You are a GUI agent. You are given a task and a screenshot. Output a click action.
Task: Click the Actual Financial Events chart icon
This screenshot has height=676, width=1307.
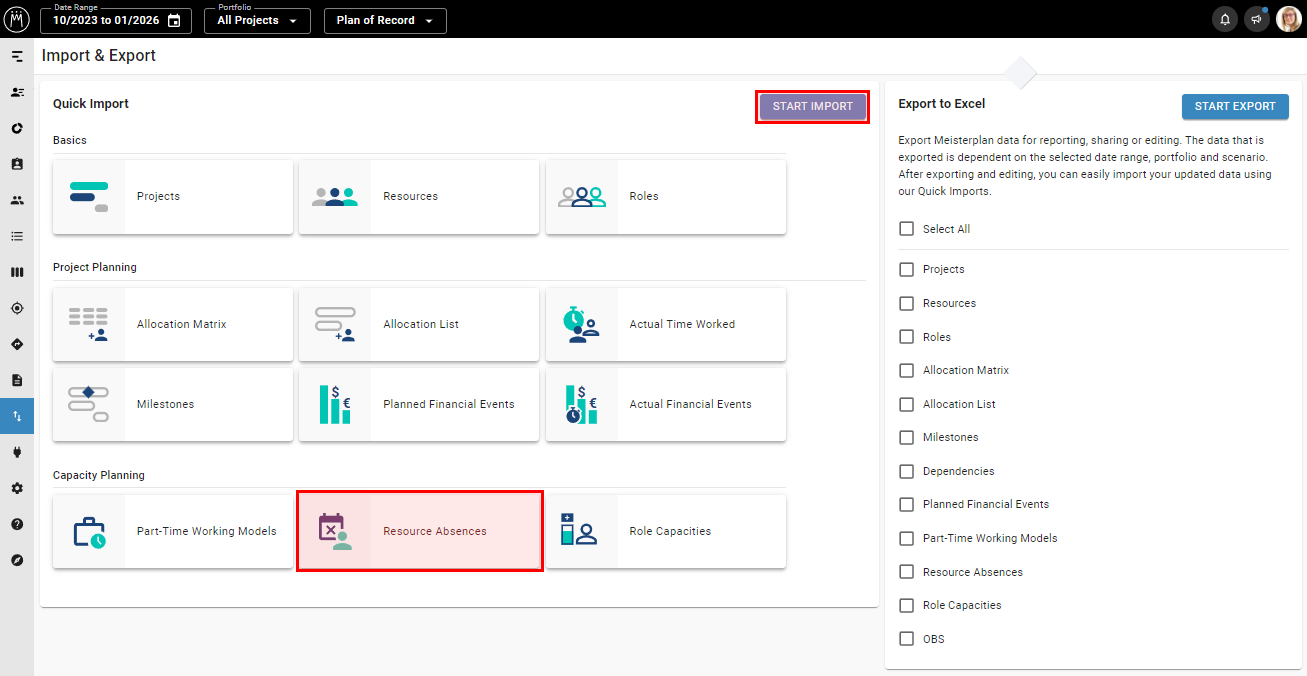point(581,404)
